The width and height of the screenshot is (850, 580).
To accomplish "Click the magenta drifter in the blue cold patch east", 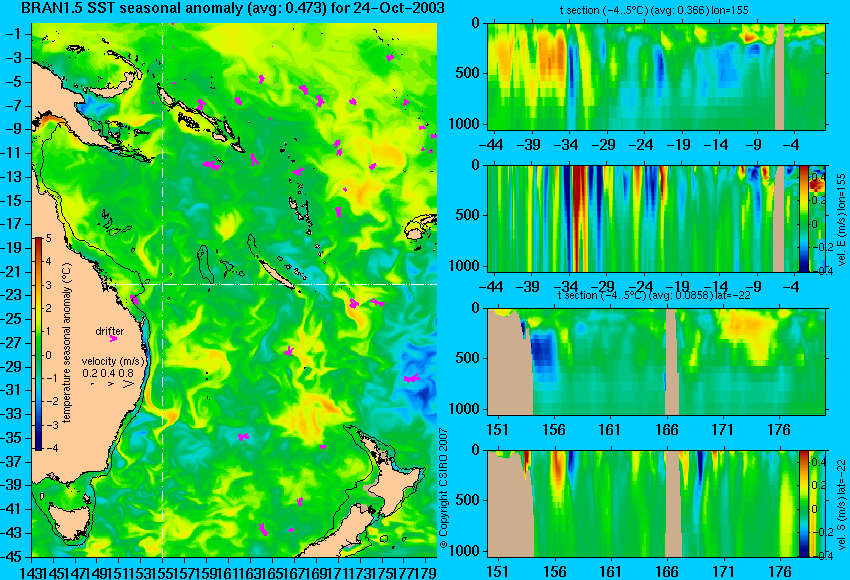I will [x=411, y=378].
